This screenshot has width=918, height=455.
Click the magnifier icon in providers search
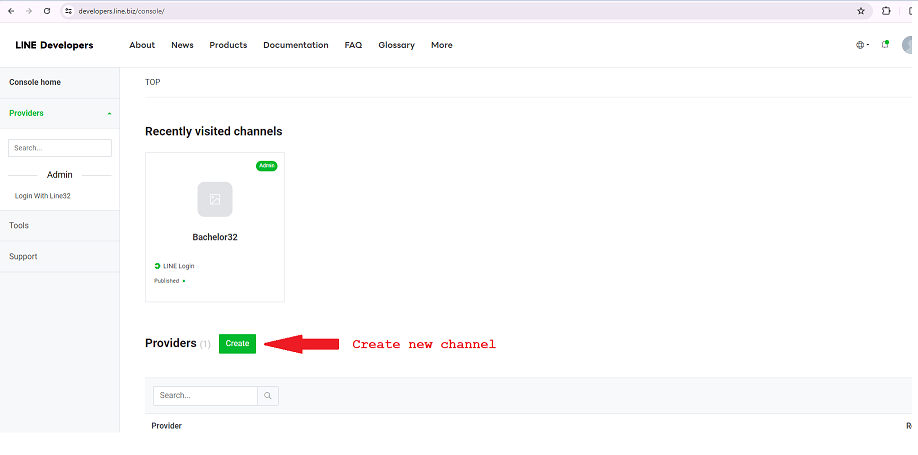268,396
